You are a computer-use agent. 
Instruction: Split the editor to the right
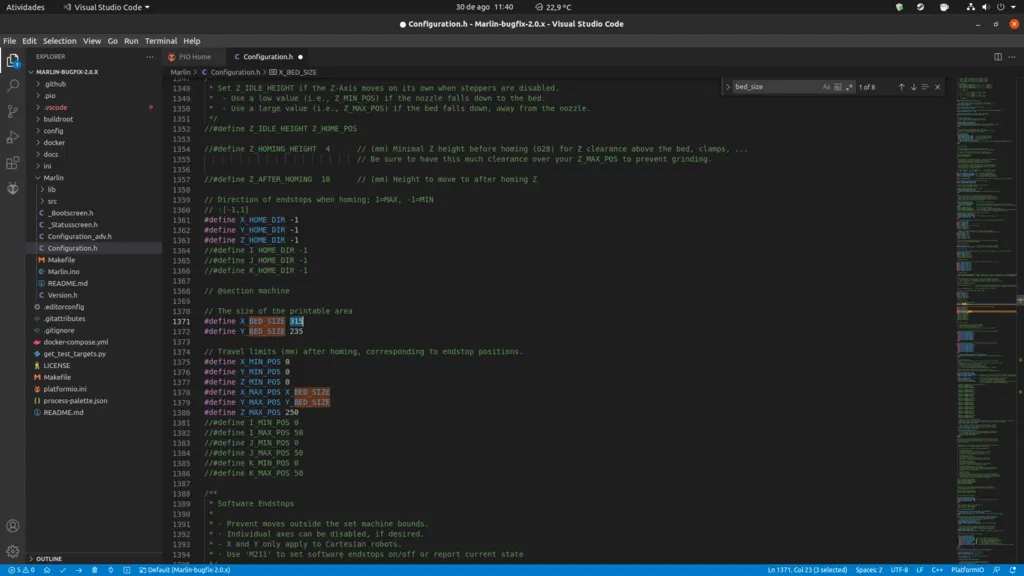998,57
